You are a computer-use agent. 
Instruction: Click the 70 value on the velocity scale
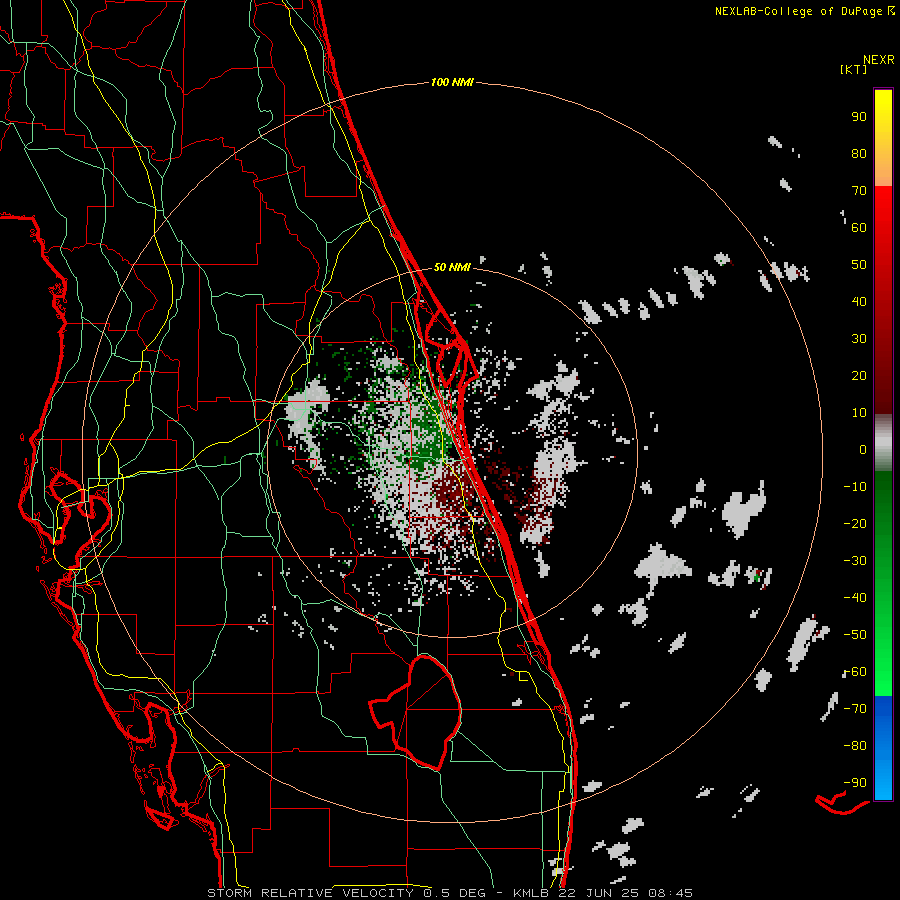[x=859, y=191]
